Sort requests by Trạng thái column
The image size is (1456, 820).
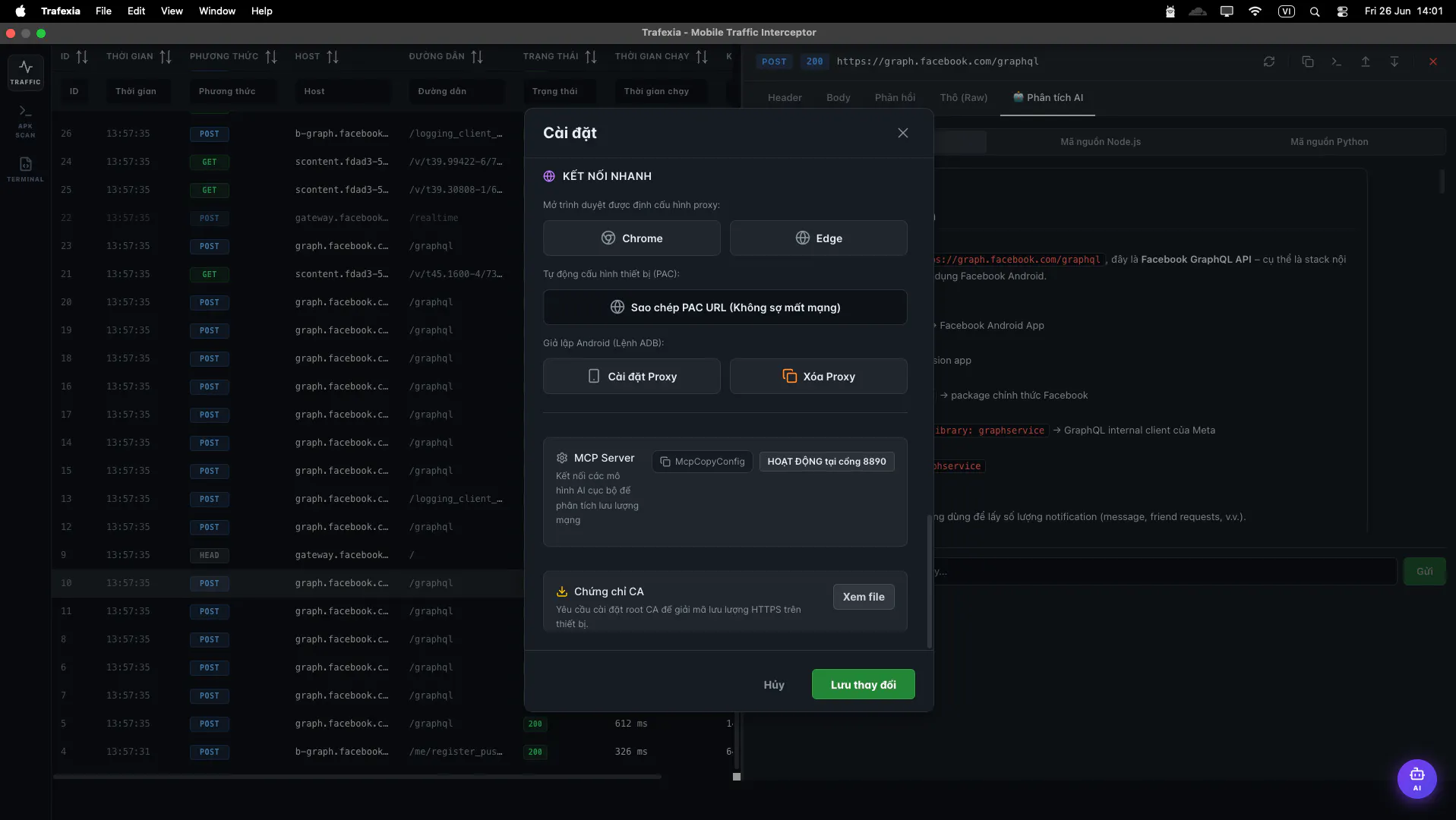[591, 57]
